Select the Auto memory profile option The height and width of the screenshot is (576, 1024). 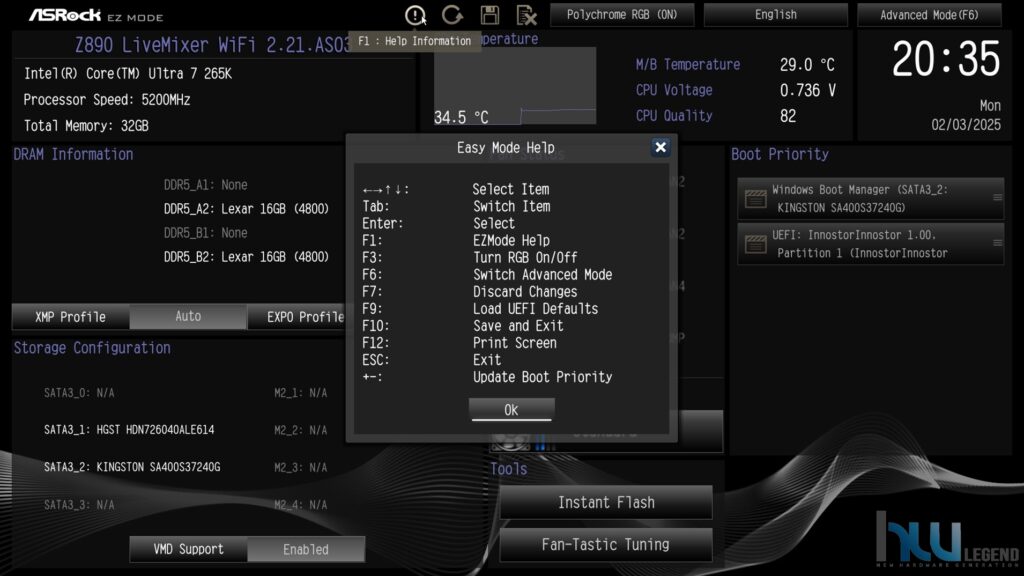click(x=188, y=317)
